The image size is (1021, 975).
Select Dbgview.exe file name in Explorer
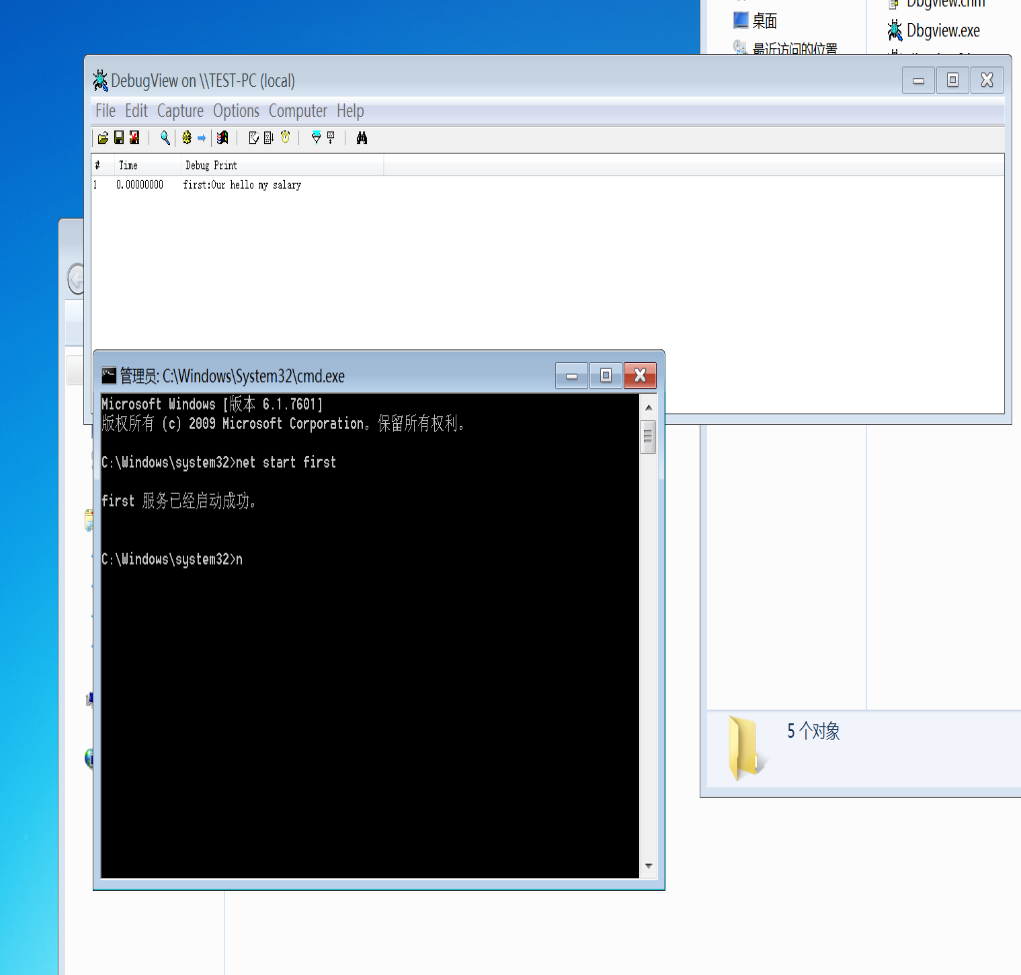[943, 31]
